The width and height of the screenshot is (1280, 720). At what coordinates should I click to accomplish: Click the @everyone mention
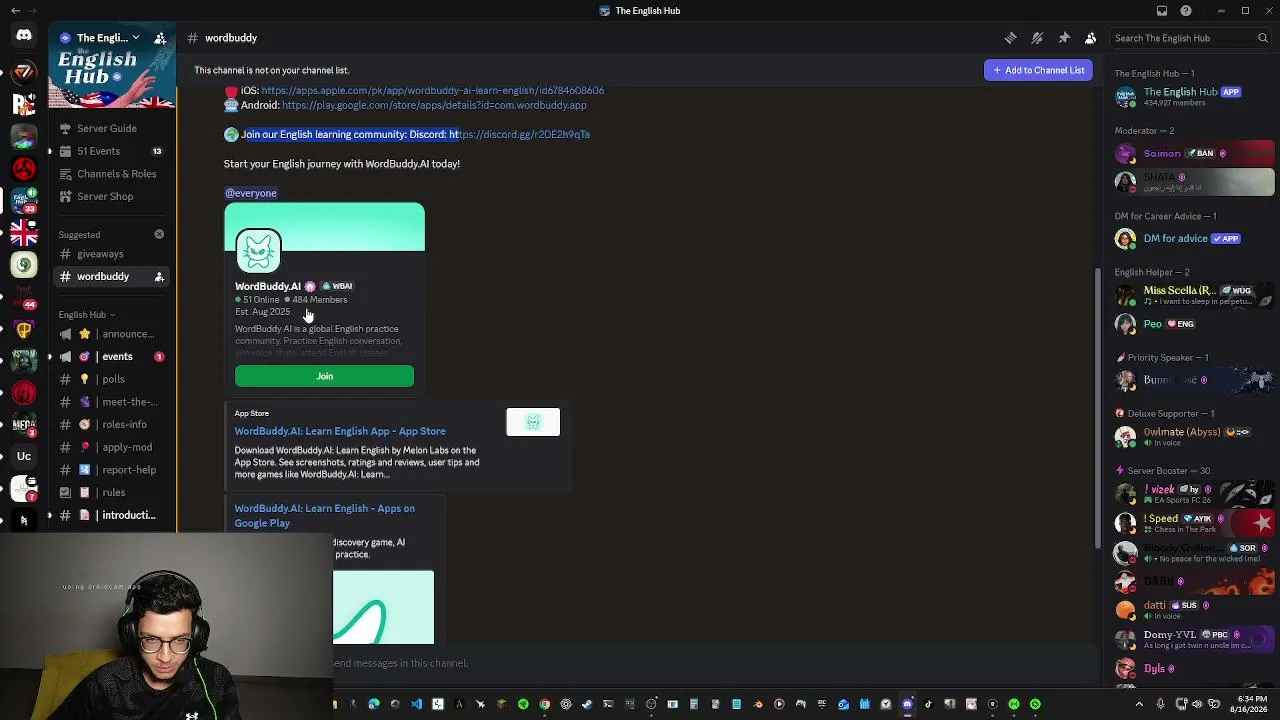(x=251, y=193)
